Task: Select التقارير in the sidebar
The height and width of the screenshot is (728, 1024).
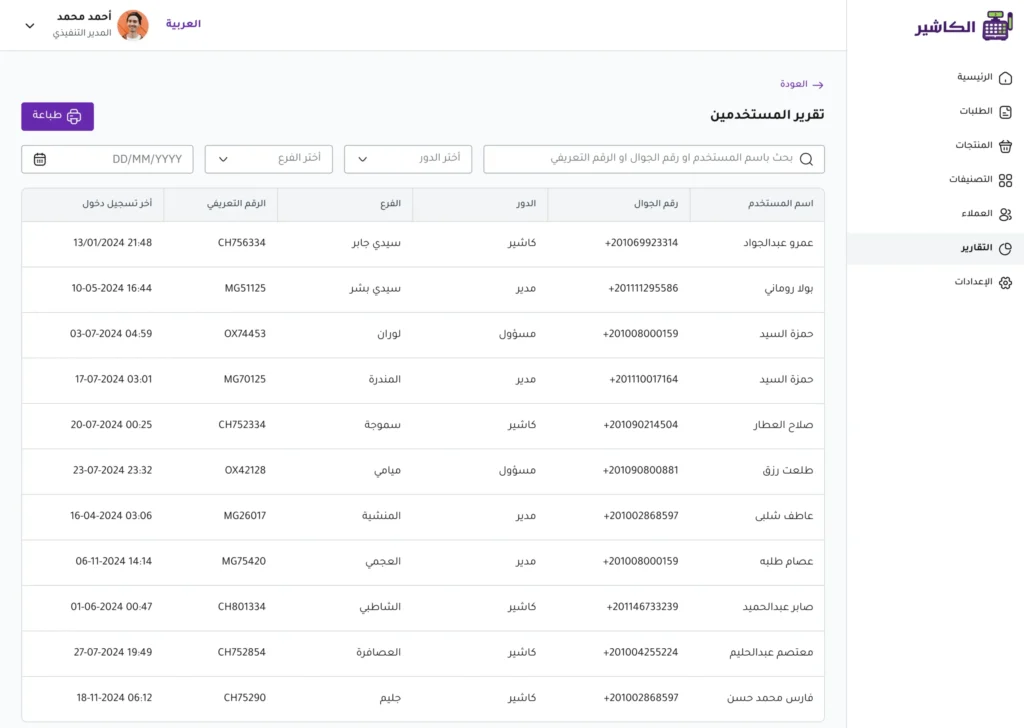Action: tap(936, 248)
